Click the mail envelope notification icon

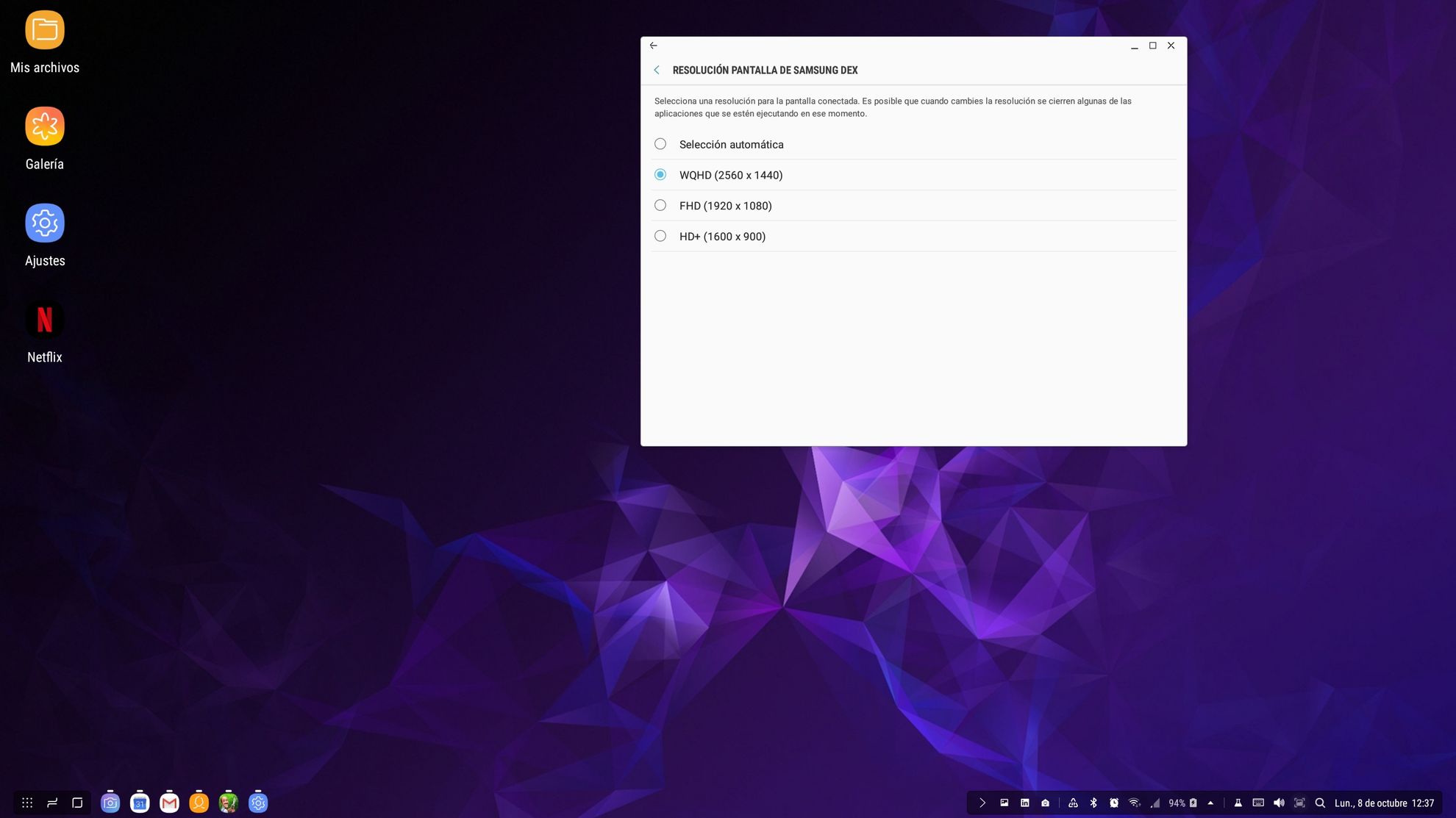[1045, 803]
